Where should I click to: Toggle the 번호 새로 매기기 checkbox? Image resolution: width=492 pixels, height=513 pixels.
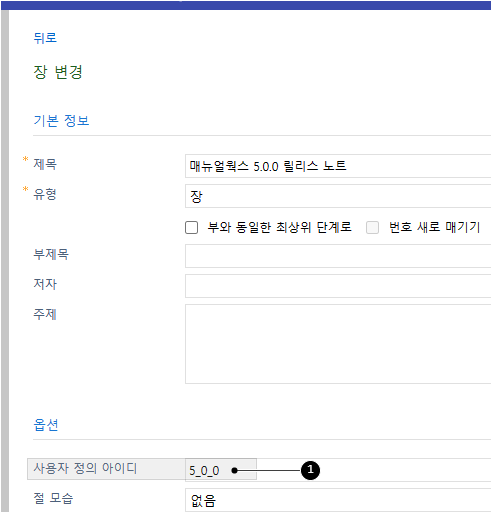tap(372, 228)
